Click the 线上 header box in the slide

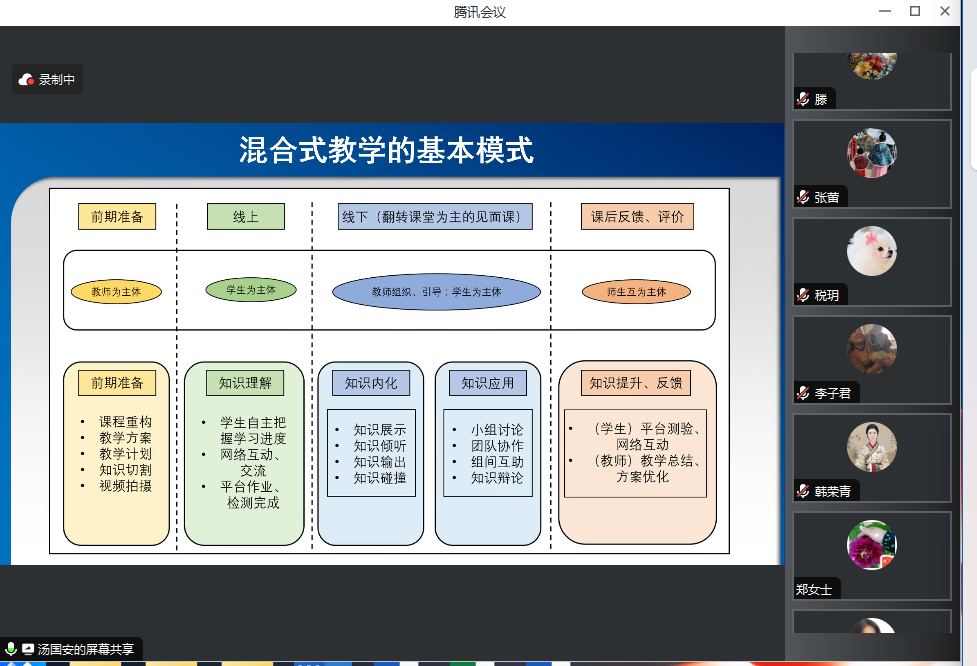tap(245, 217)
